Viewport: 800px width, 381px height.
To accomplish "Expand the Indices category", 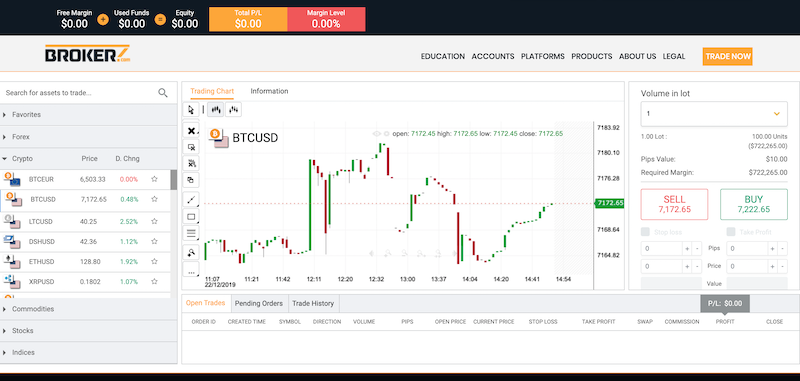I will coord(89,352).
